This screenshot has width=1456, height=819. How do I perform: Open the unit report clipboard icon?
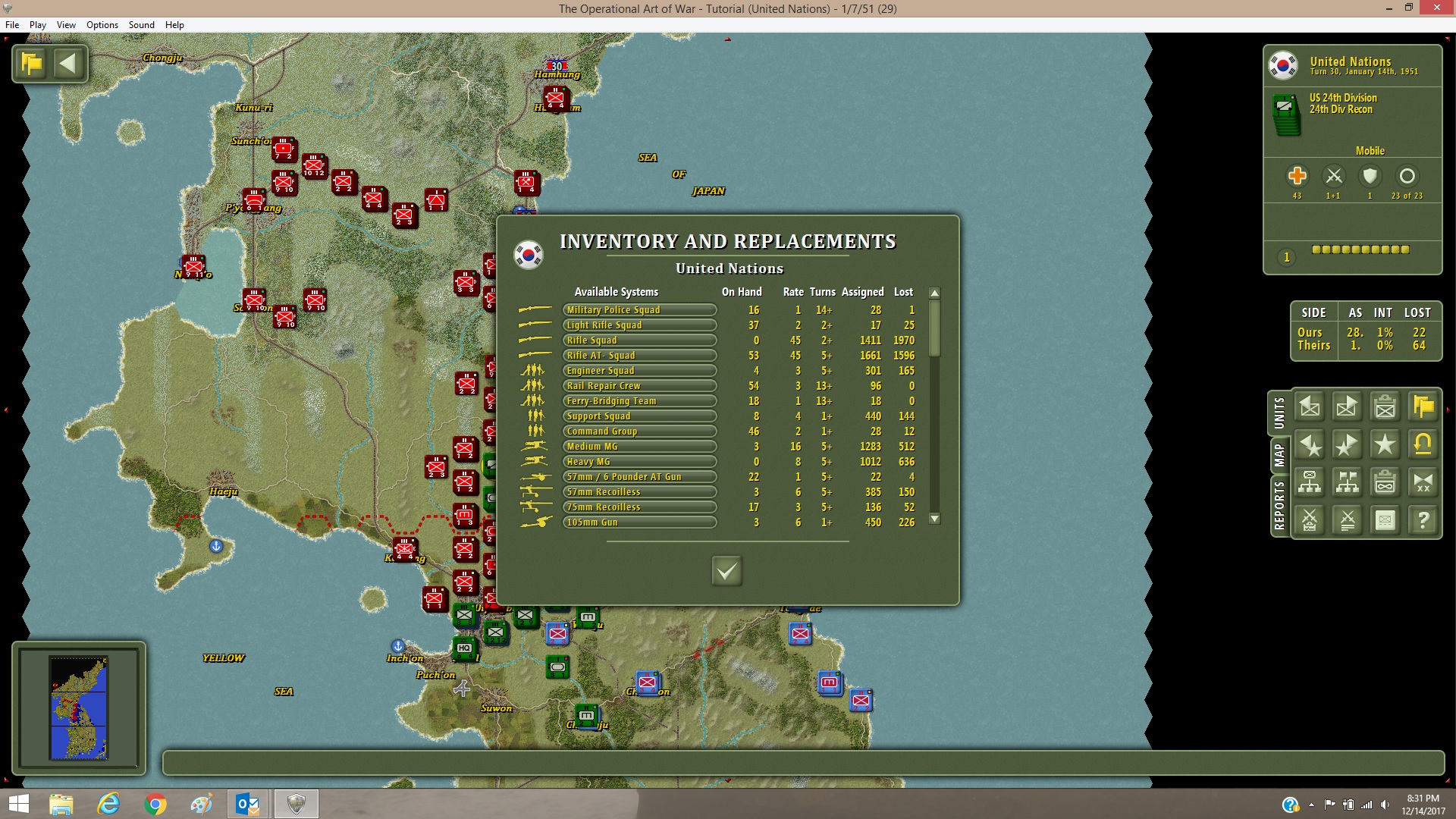click(x=1385, y=407)
